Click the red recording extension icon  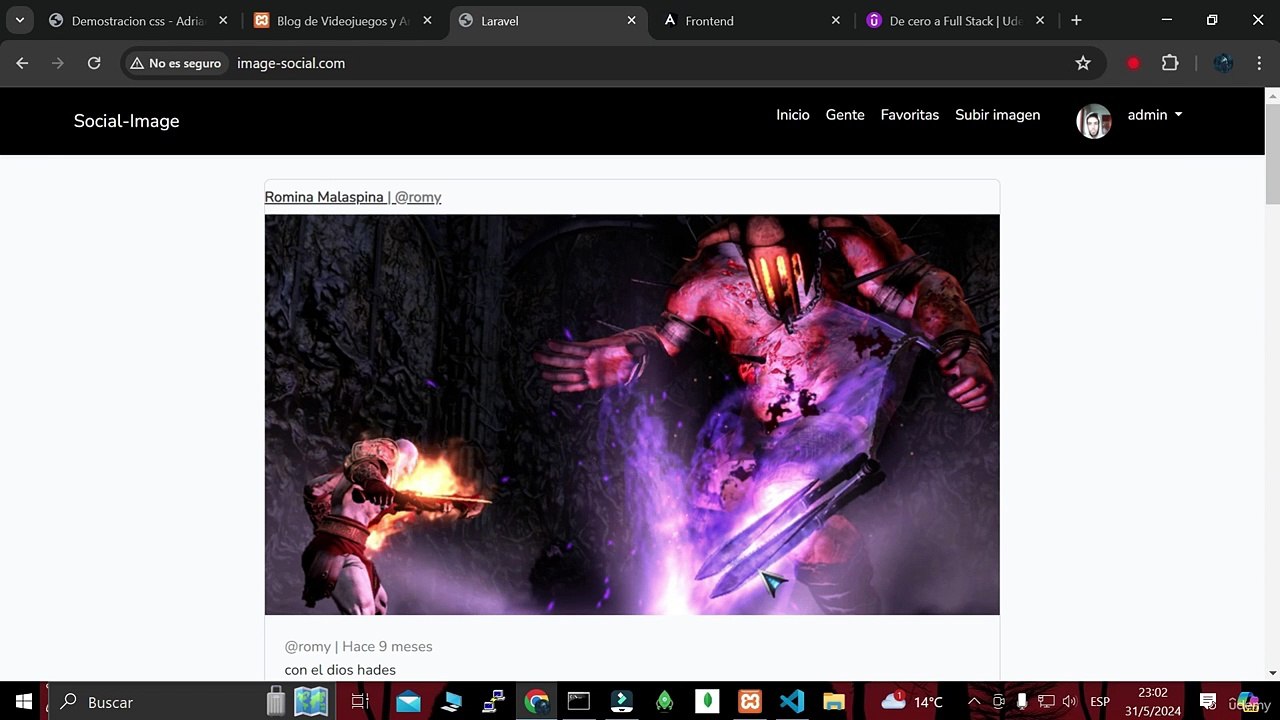click(1133, 63)
